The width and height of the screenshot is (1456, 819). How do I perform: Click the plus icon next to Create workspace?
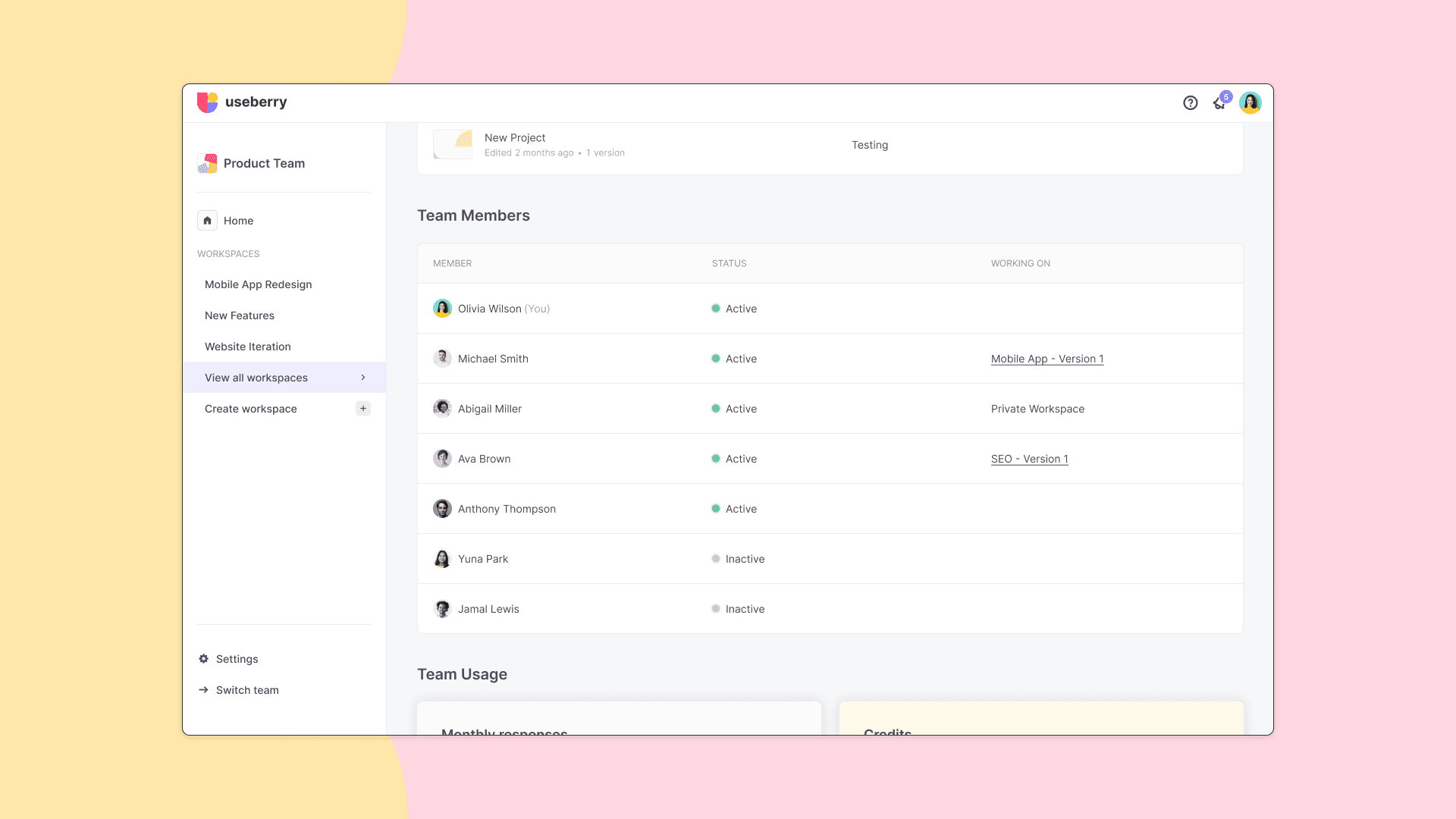point(363,408)
